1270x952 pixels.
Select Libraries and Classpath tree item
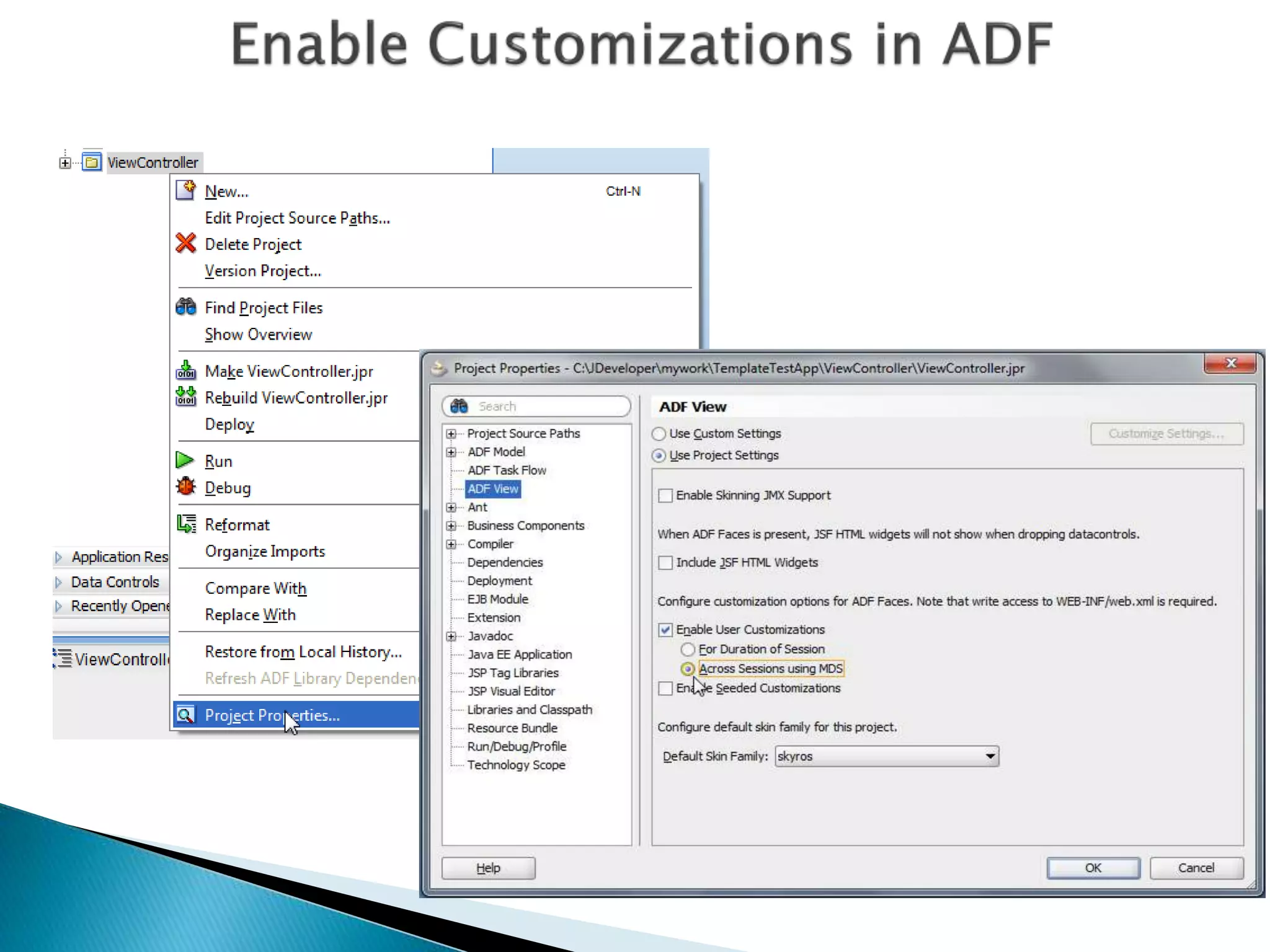(x=529, y=710)
